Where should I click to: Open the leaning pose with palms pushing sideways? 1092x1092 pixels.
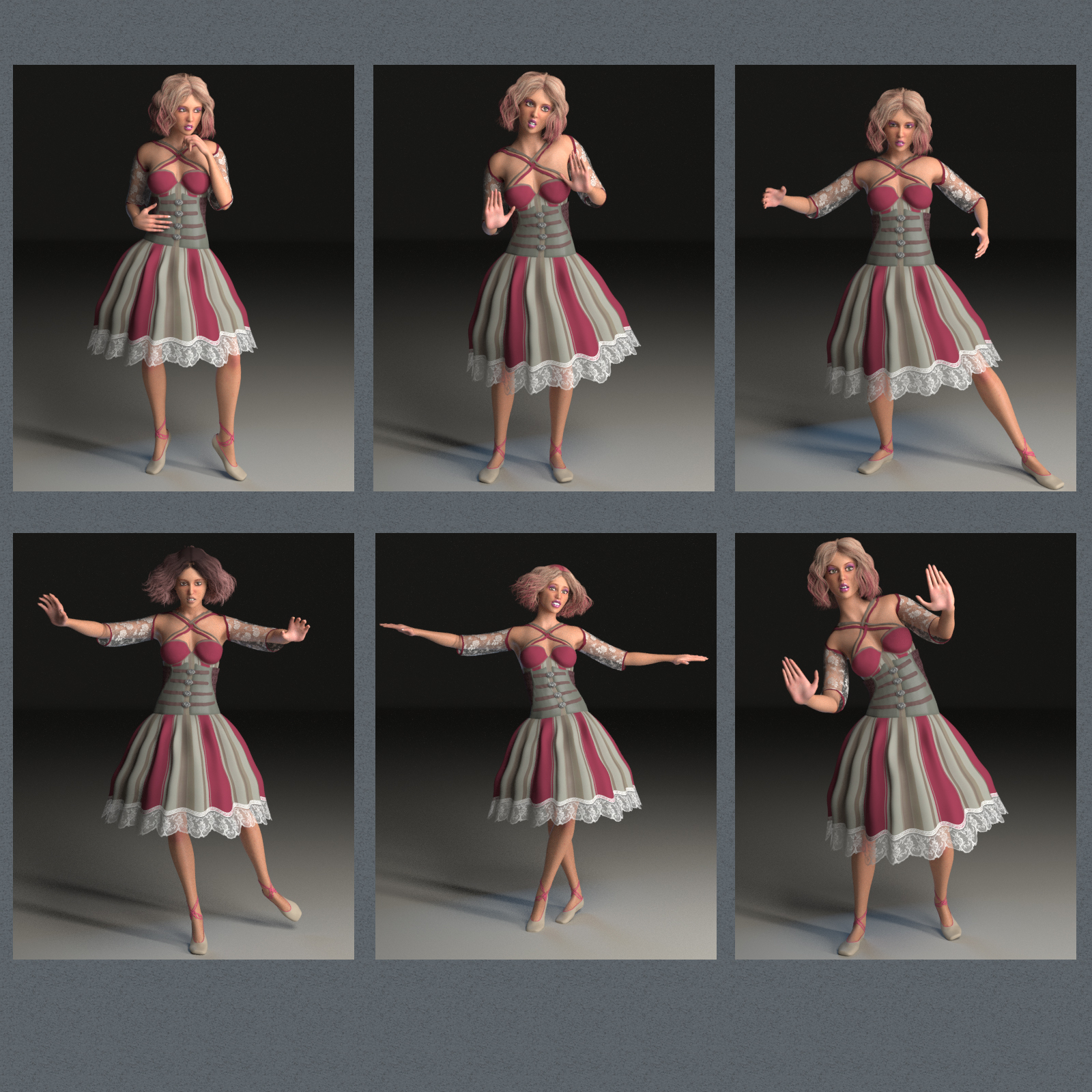(x=906, y=746)
